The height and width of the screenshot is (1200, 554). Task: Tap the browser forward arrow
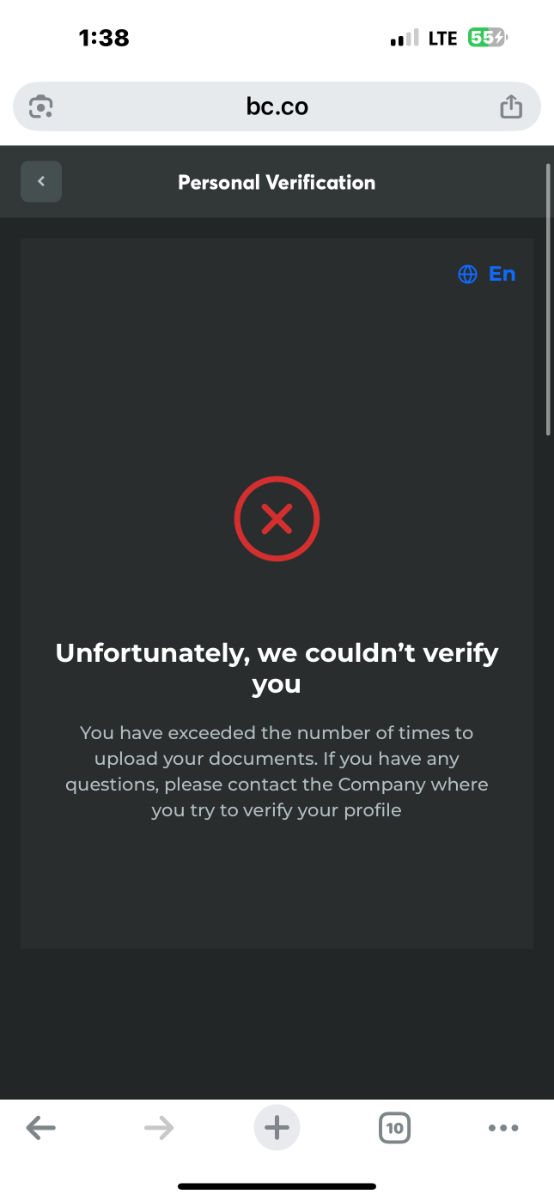point(158,1128)
